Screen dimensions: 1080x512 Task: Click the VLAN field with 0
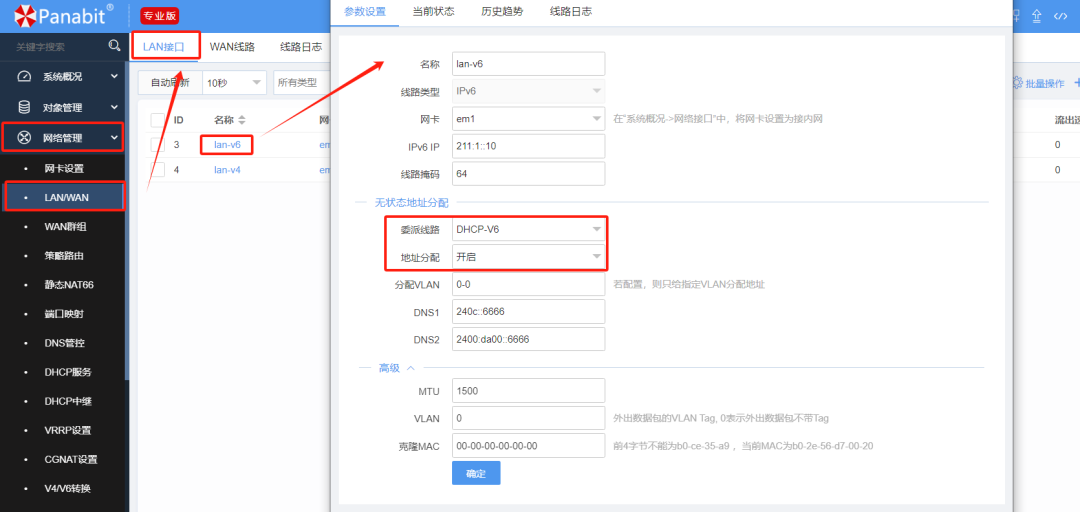coord(528,418)
